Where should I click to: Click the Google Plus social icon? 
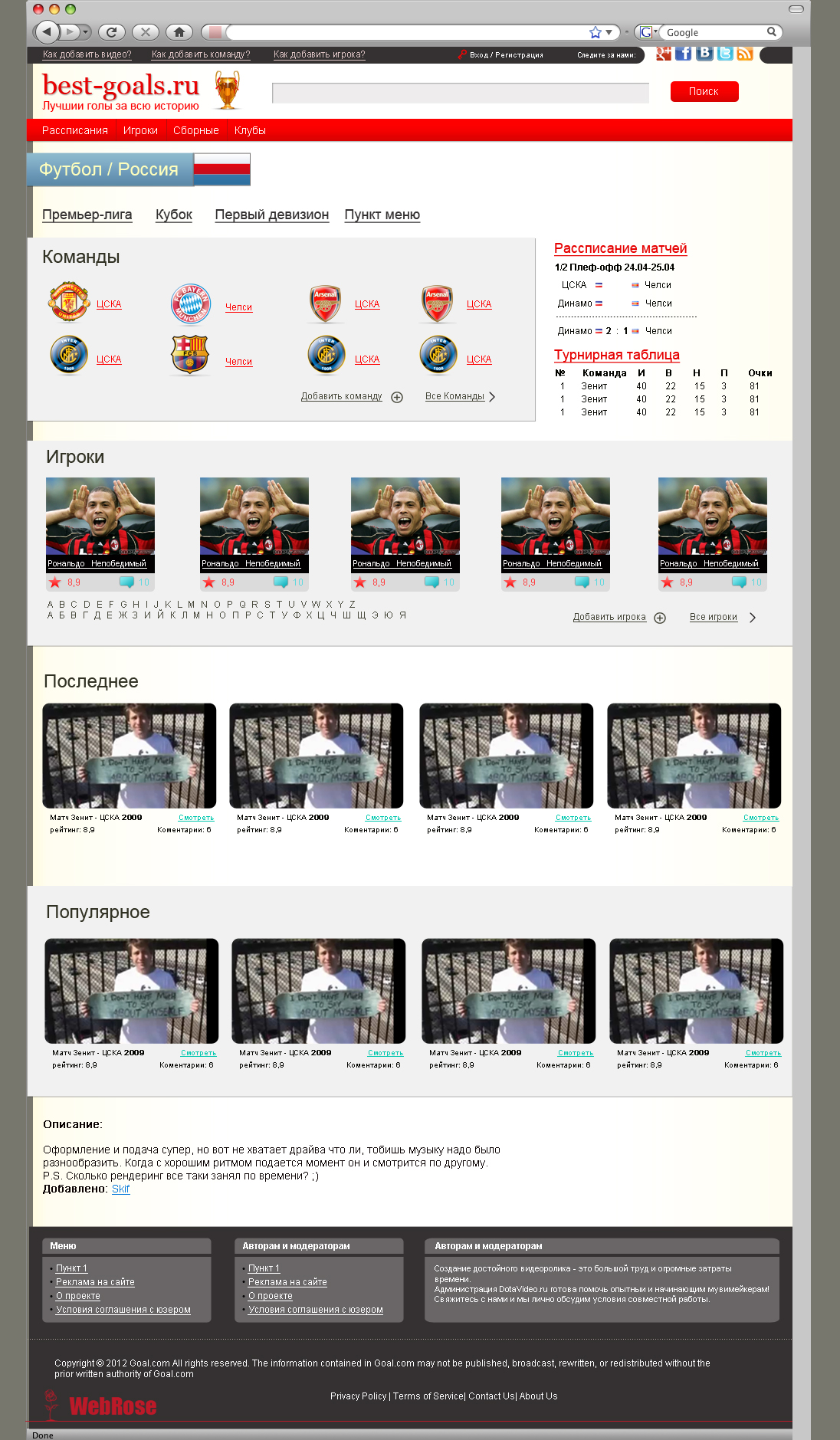[663, 54]
